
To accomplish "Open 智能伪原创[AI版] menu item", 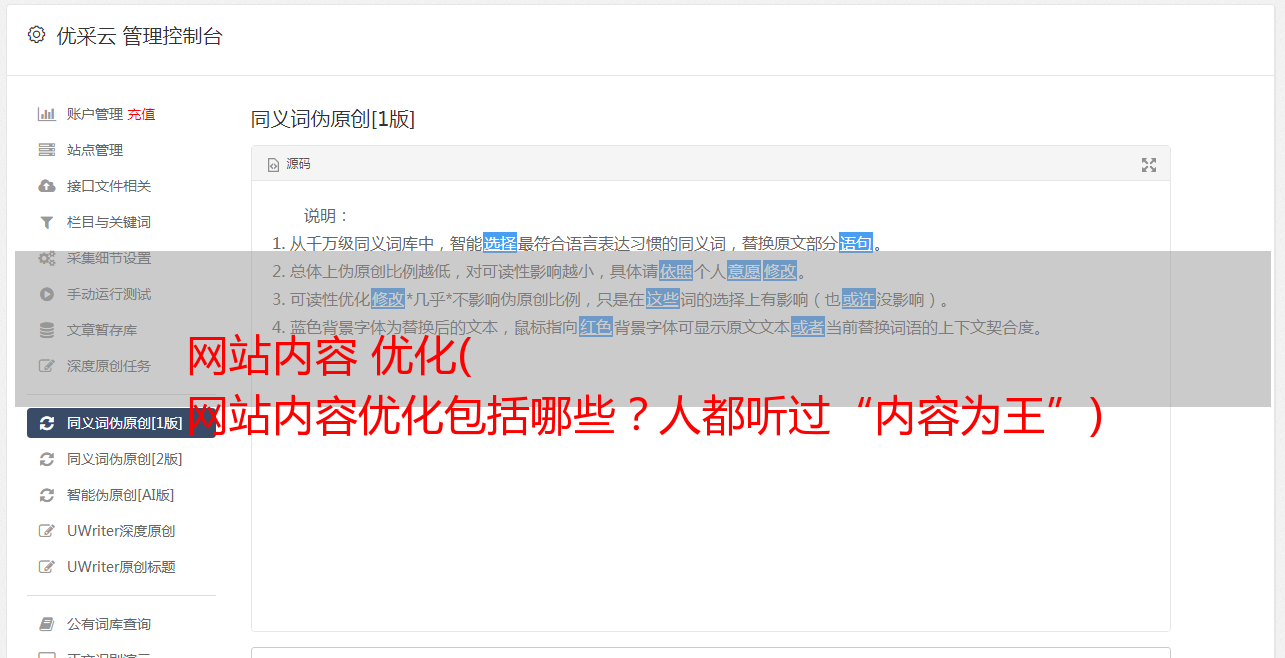I will [x=121, y=495].
